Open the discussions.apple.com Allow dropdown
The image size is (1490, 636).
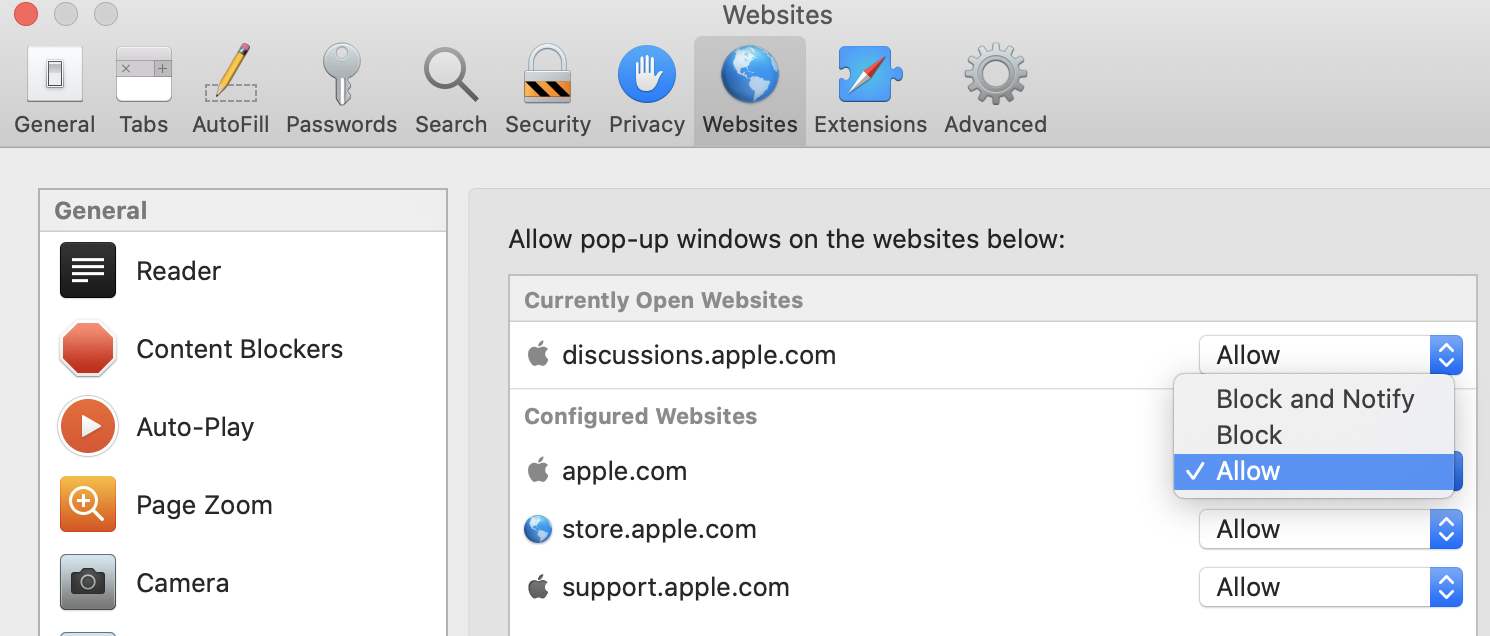(x=1331, y=355)
